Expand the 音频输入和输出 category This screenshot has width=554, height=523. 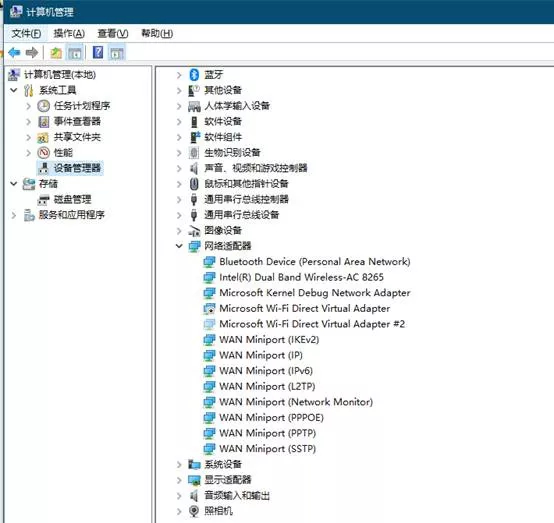point(179,495)
